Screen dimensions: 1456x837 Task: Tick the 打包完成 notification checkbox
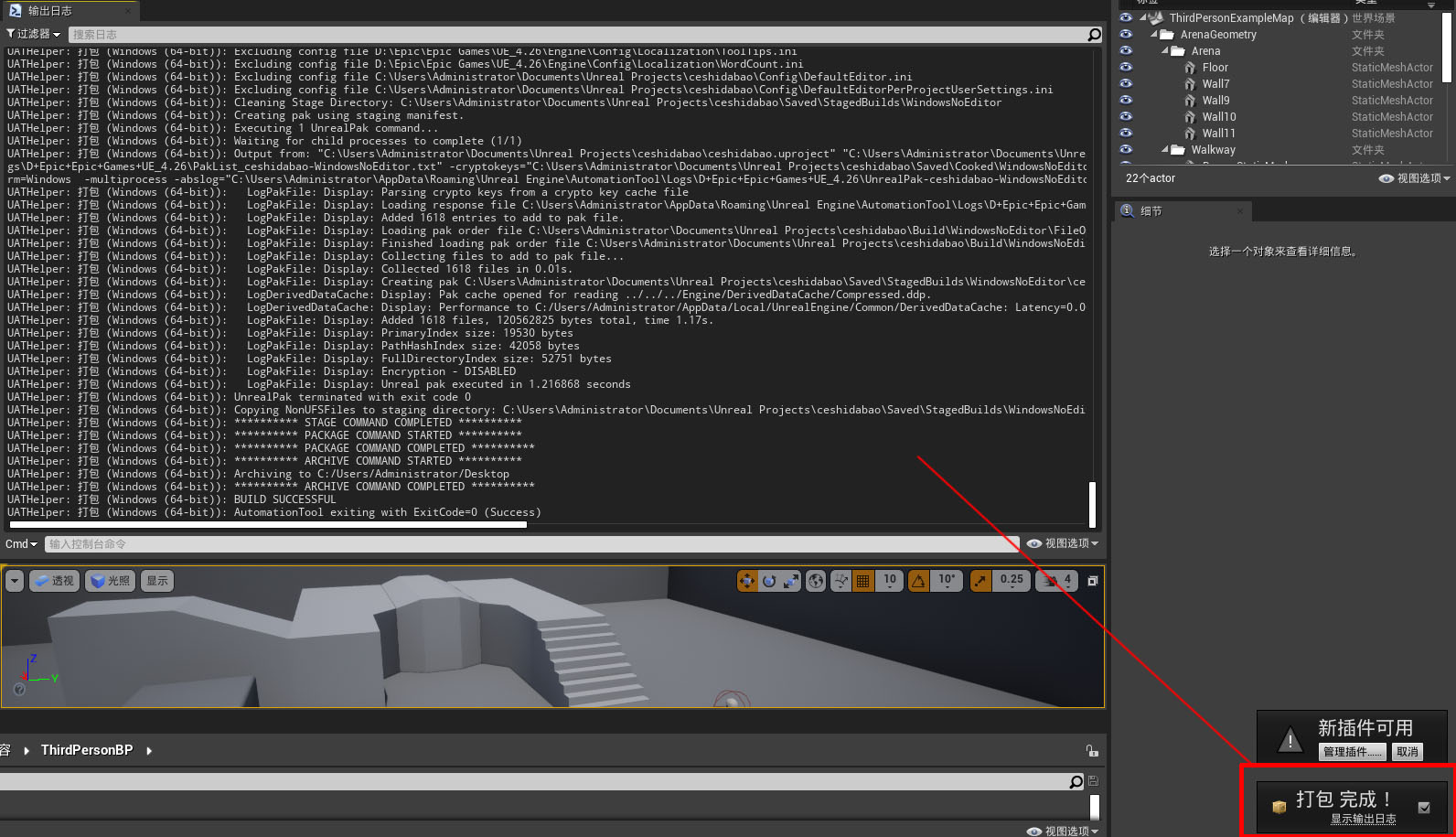pyautogui.click(x=1424, y=808)
